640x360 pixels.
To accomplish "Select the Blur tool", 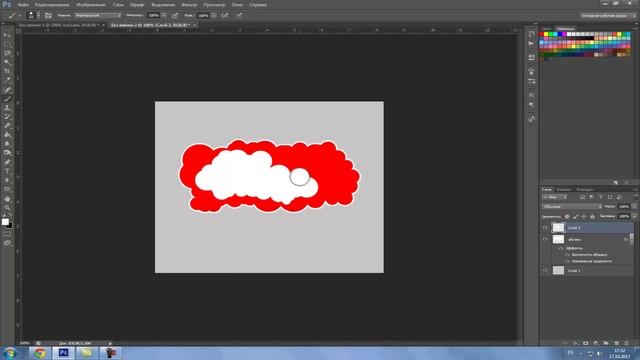I will (7, 144).
